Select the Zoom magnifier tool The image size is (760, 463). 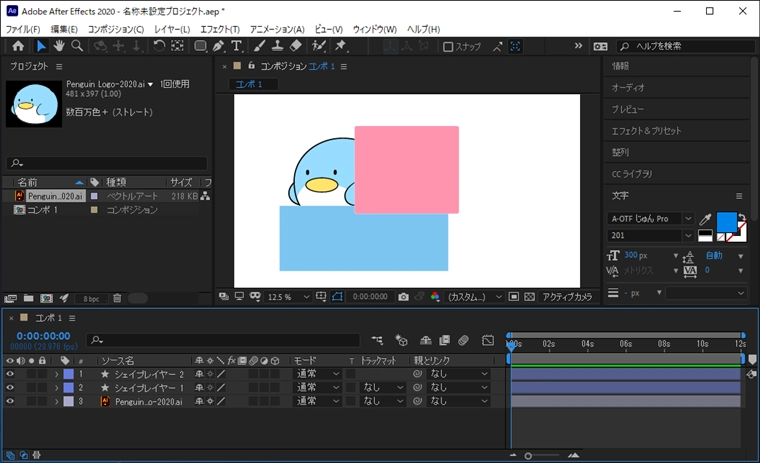[x=77, y=46]
